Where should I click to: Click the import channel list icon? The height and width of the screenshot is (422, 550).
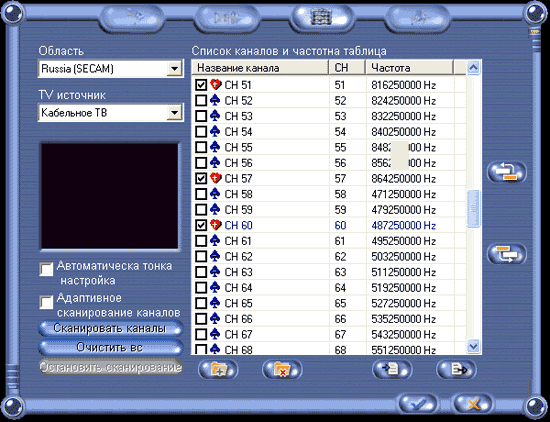click(392, 369)
